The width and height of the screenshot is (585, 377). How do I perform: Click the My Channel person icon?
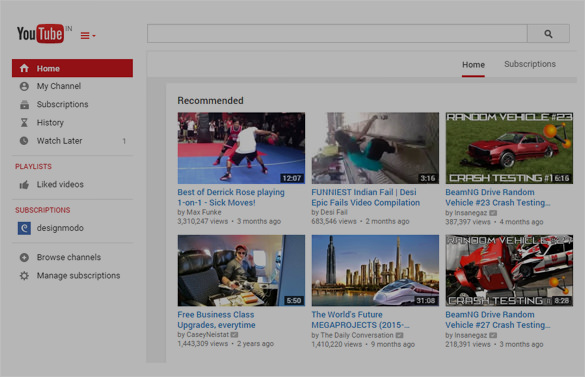(24, 86)
